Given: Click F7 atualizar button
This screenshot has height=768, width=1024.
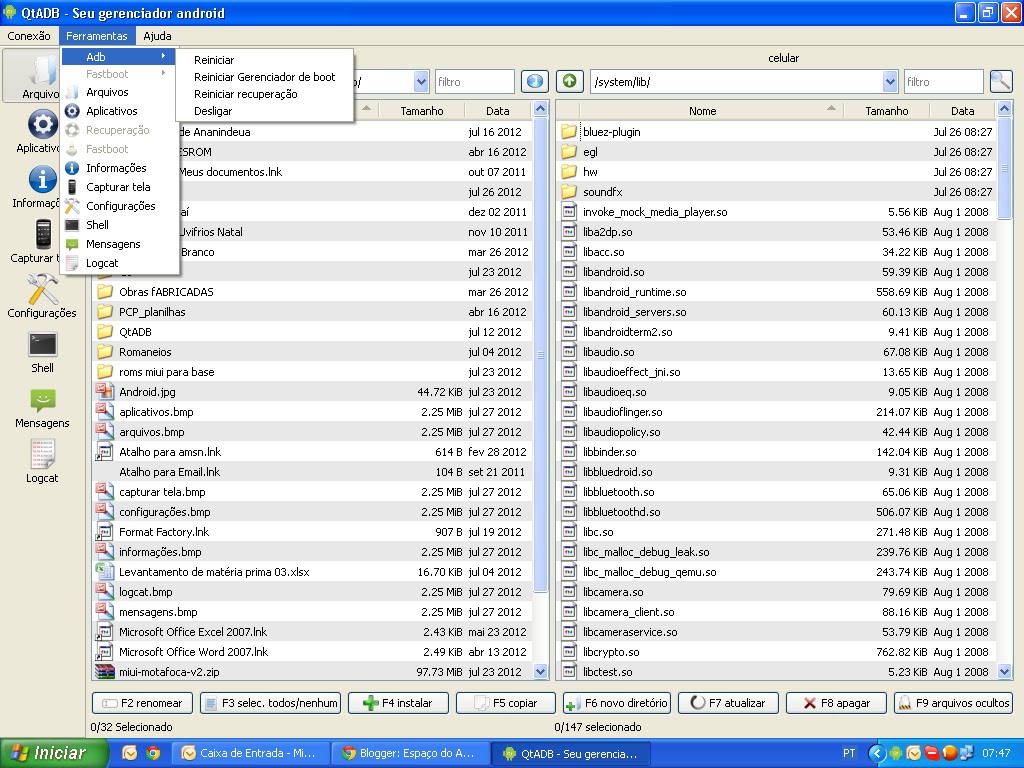Looking at the screenshot, I should coord(728,703).
